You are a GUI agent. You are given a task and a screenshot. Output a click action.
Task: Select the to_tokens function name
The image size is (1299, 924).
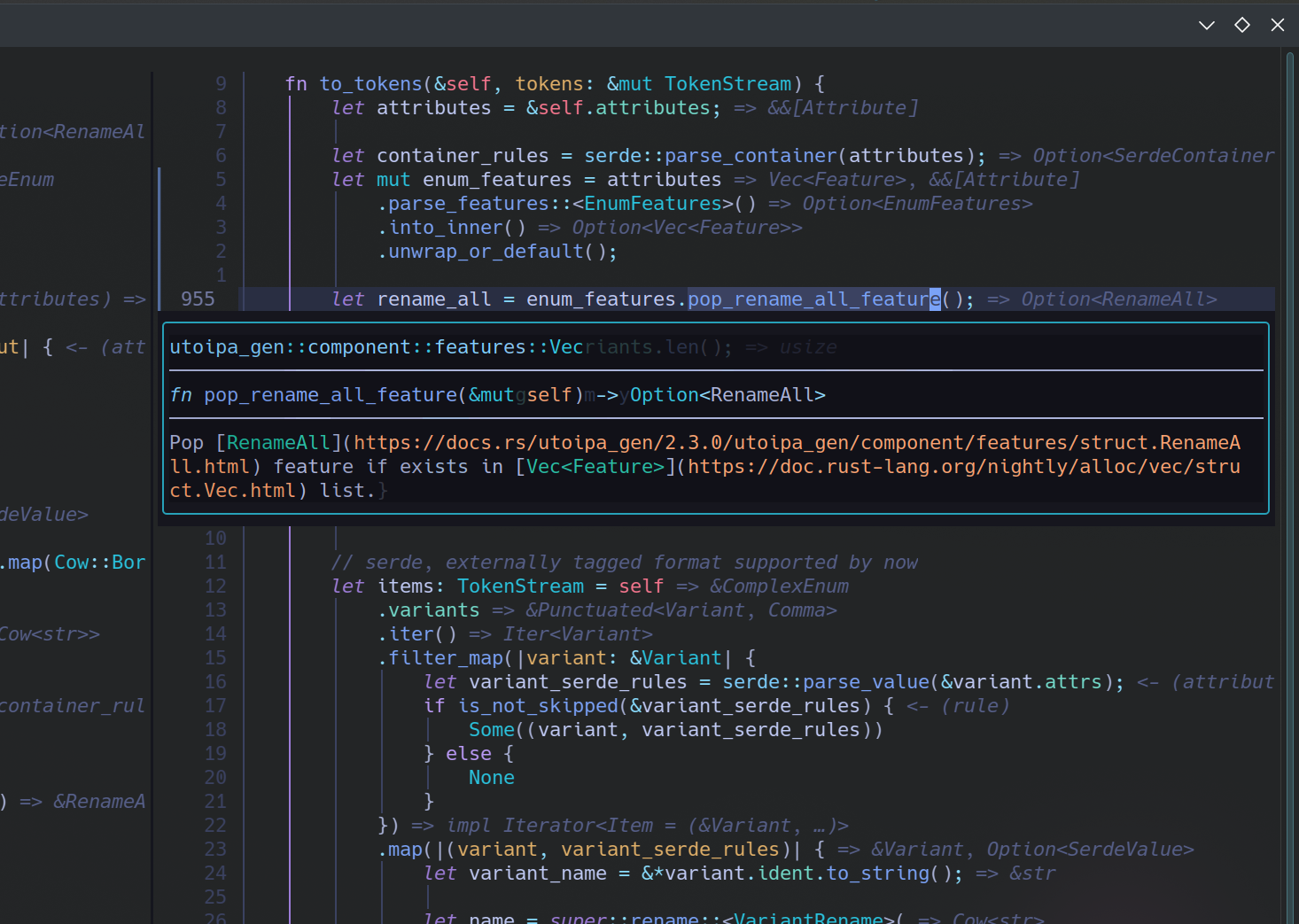click(371, 82)
